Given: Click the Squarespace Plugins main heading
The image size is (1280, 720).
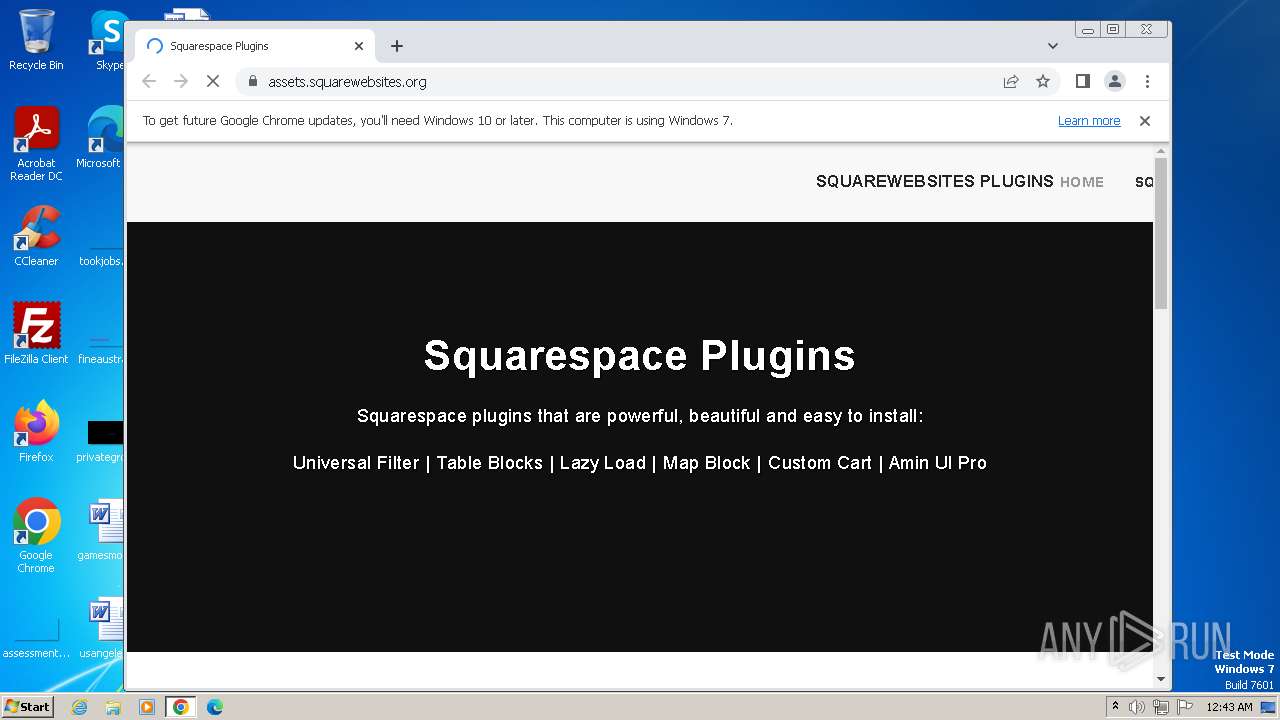Looking at the screenshot, I should [x=640, y=356].
